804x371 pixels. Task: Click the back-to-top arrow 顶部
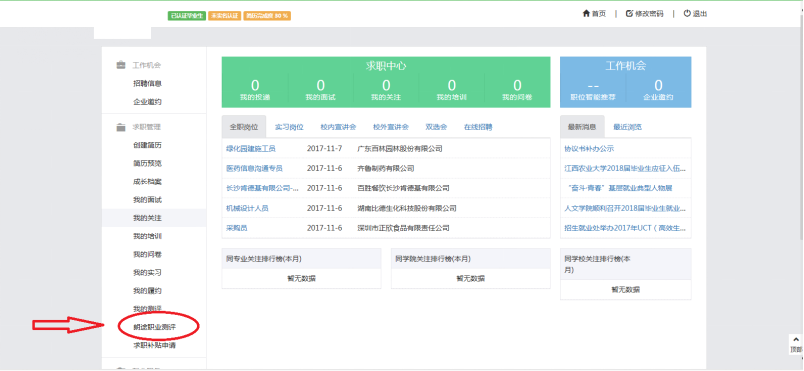pyautogui.click(x=795, y=344)
